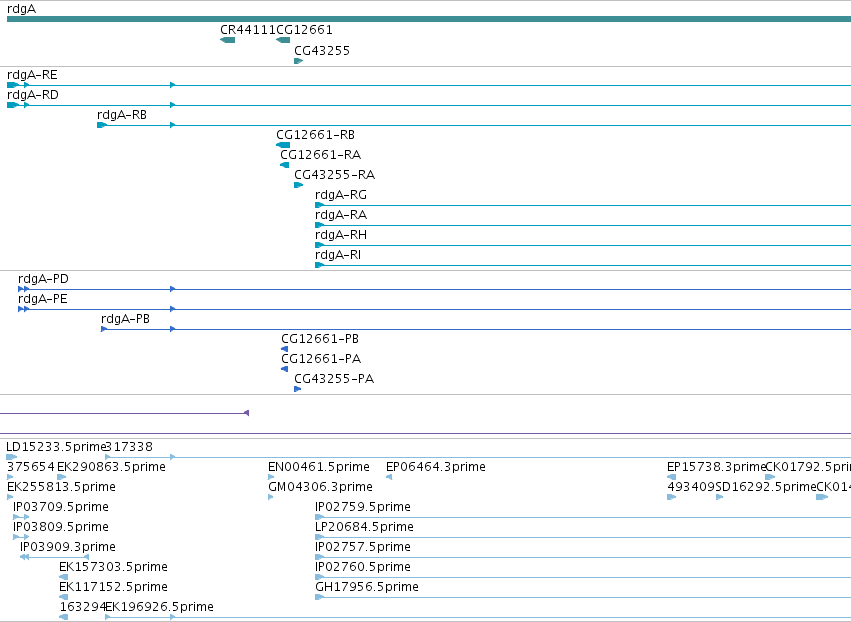Select the 493409 EST feature
851x622 pixels.
(671, 497)
